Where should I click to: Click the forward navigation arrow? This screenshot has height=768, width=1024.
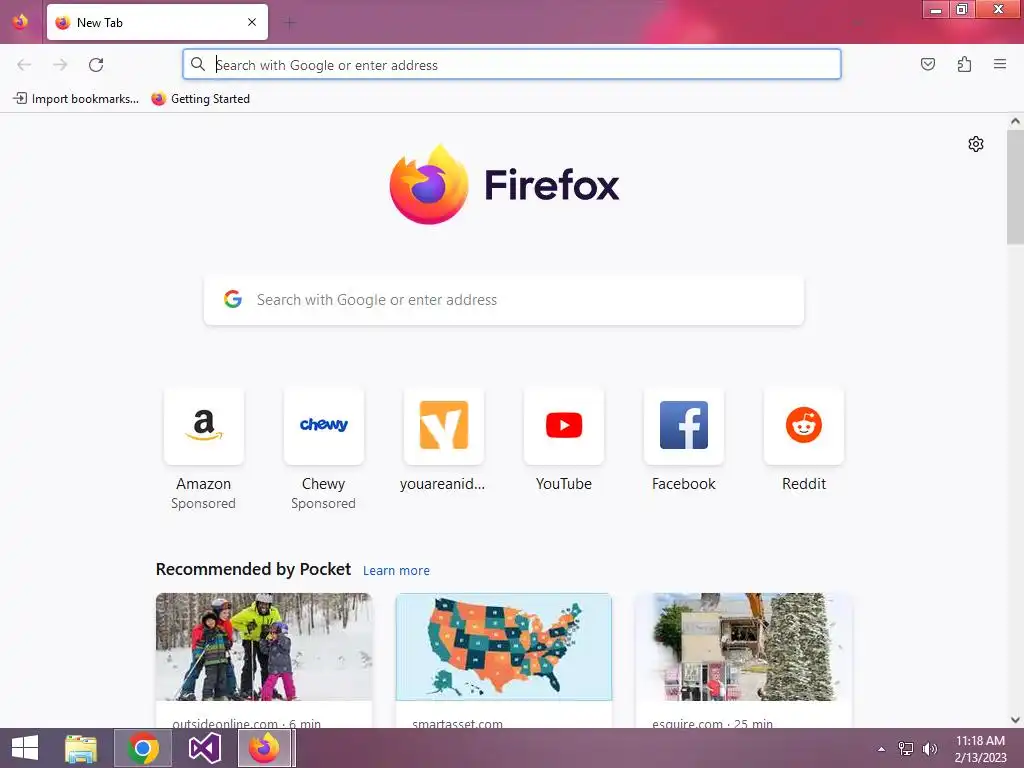(x=60, y=65)
